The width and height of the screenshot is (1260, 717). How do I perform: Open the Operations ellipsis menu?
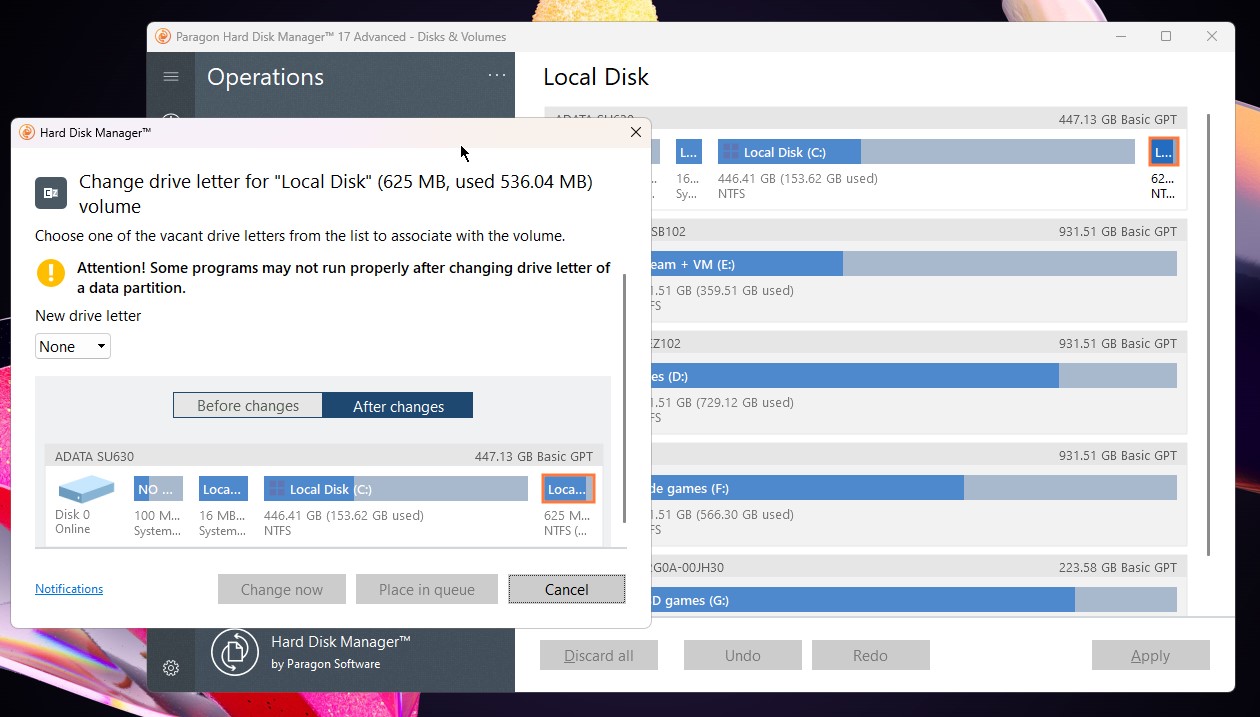click(x=496, y=75)
